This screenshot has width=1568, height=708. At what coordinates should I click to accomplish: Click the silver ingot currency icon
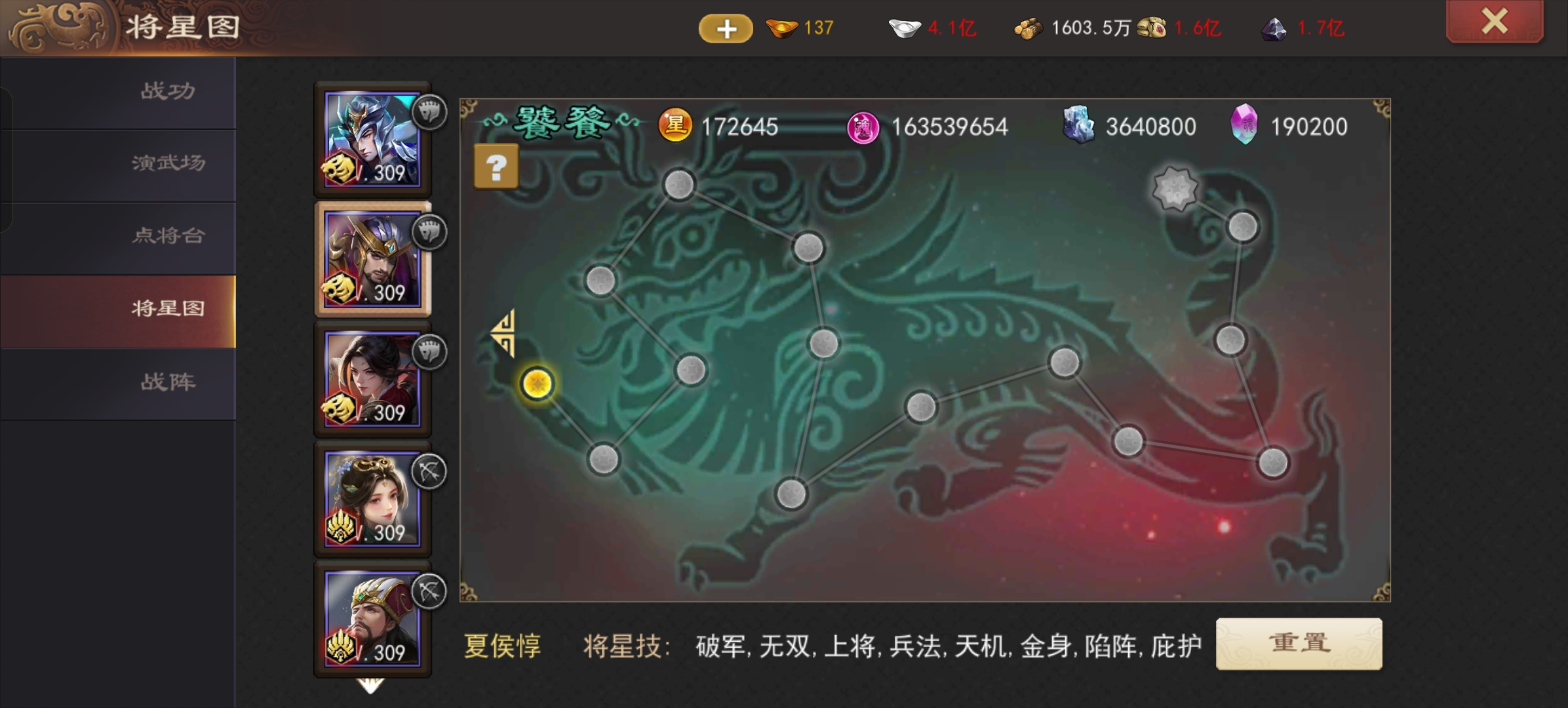coord(905,28)
